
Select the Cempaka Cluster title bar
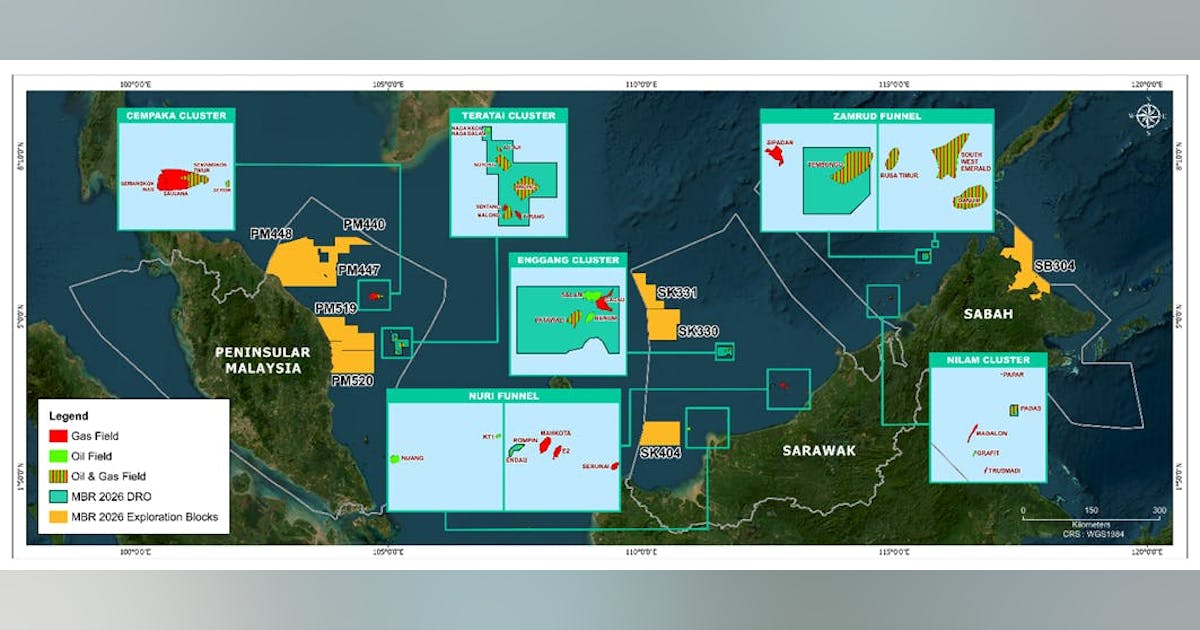coord(175,116)
